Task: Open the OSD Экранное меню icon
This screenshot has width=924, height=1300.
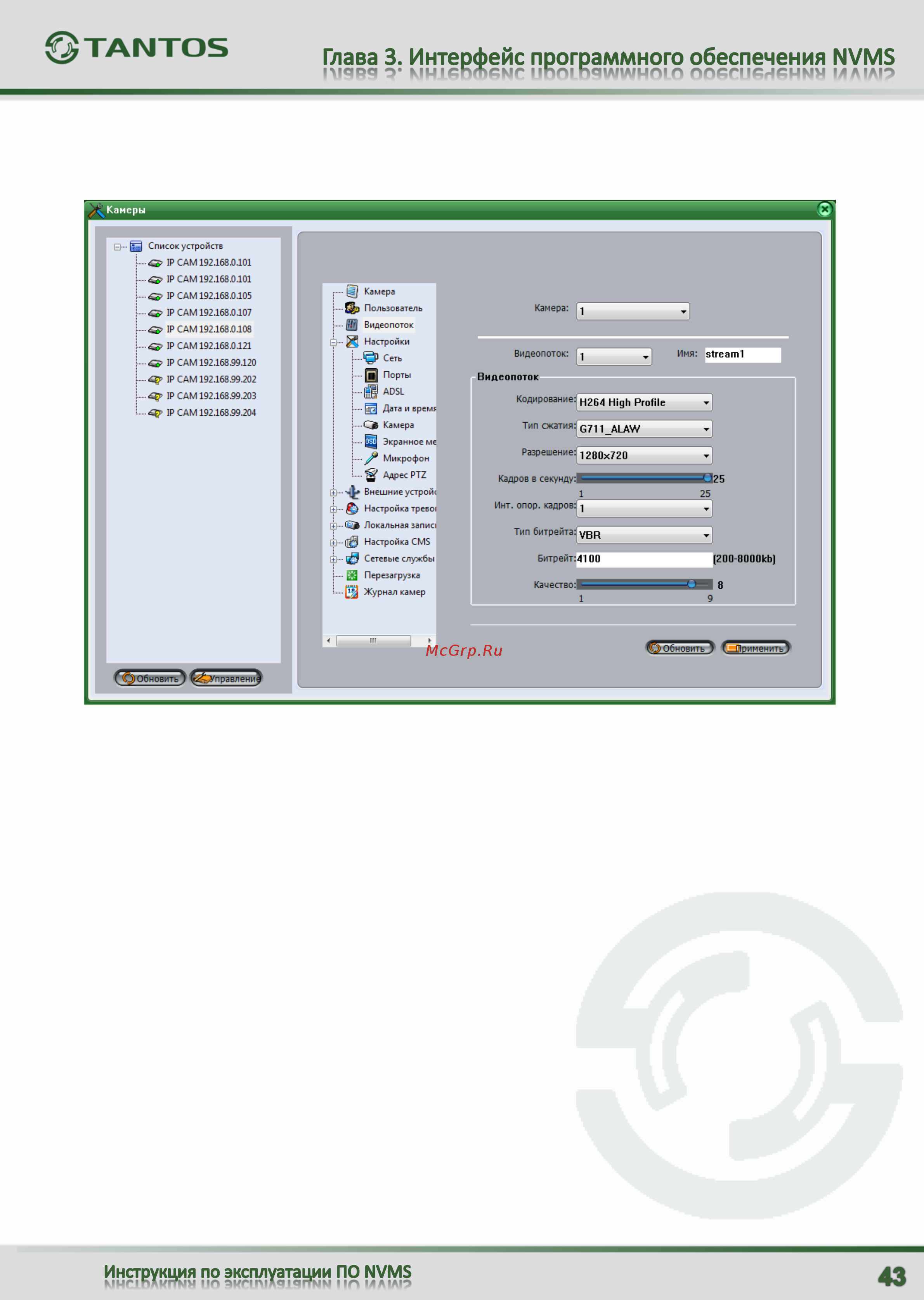Action: point(371,442)
